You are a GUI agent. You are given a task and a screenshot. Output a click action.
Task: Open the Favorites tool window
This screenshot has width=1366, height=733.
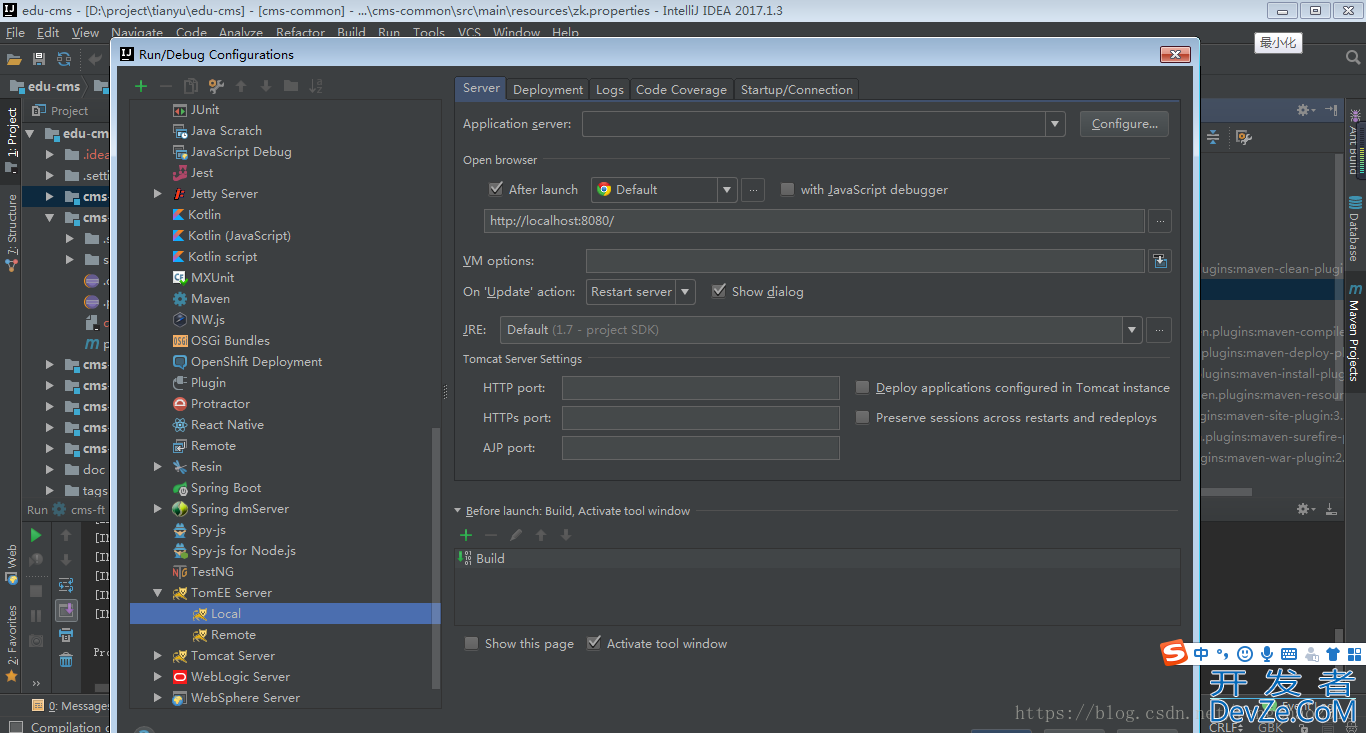point(12,645)
